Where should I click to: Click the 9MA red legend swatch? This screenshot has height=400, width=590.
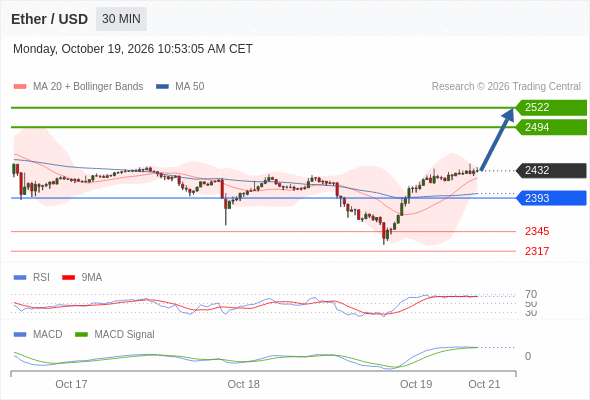[68, 278]
